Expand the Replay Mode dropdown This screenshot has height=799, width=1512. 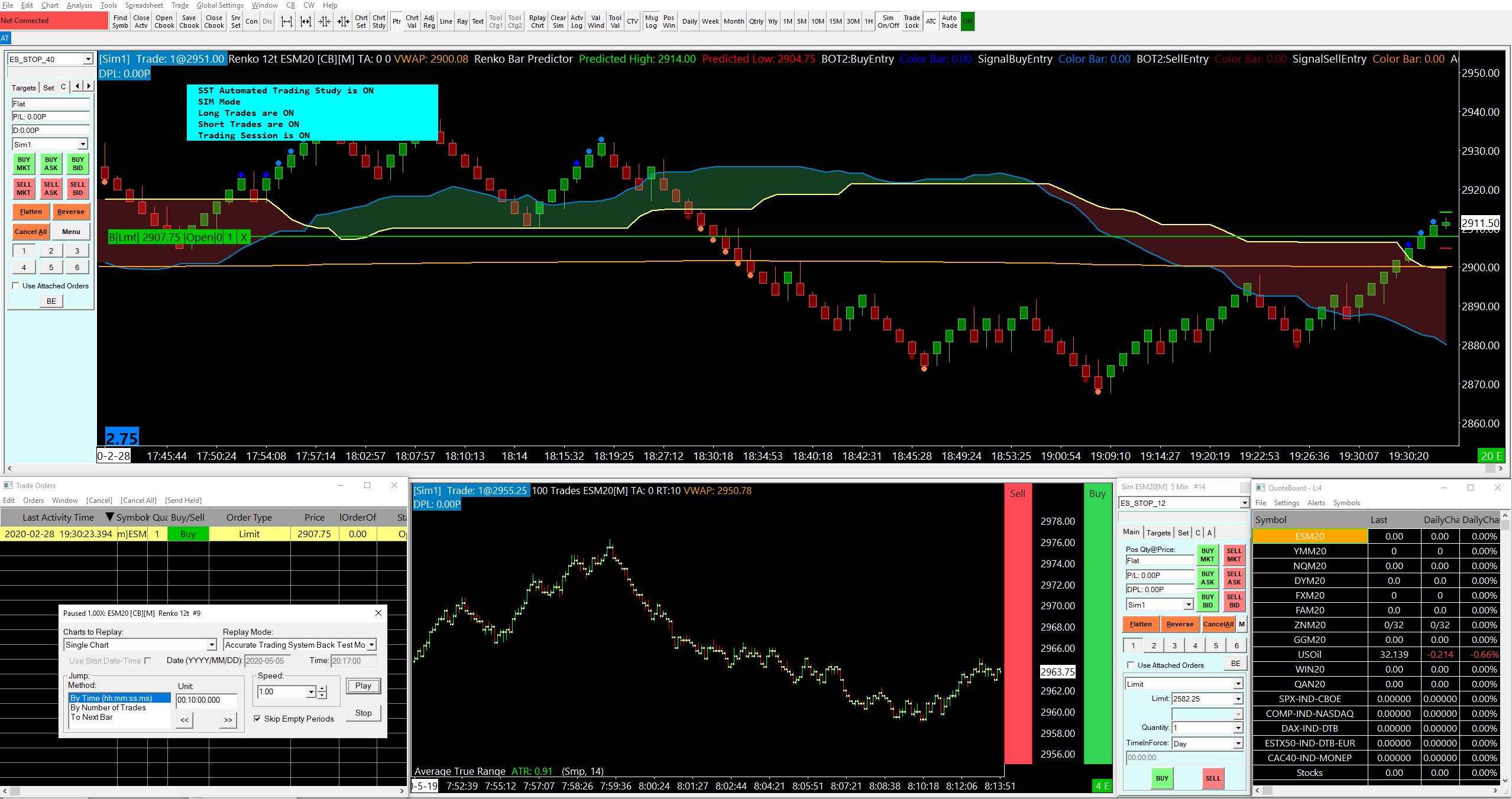372,645
